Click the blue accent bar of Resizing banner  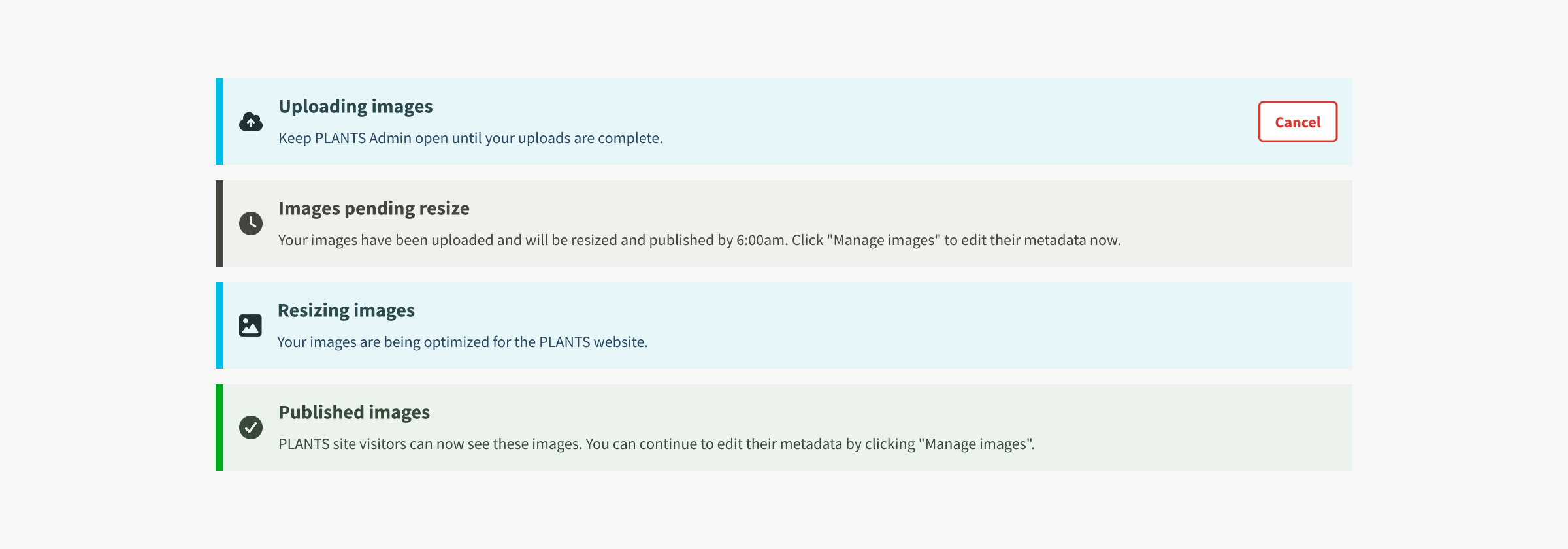point(220,325)
